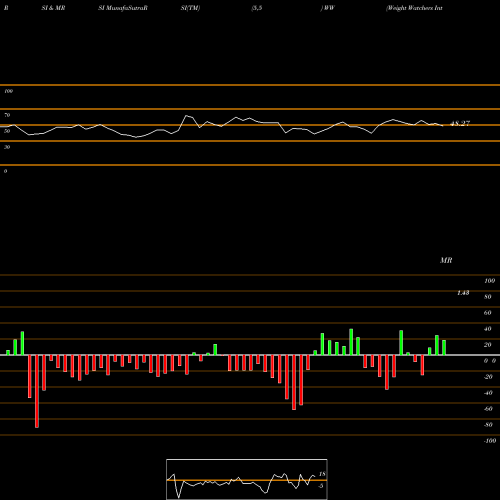The image size is (500, 500).
Task: Click the RSI axis label 70
Action: (7, 115)
